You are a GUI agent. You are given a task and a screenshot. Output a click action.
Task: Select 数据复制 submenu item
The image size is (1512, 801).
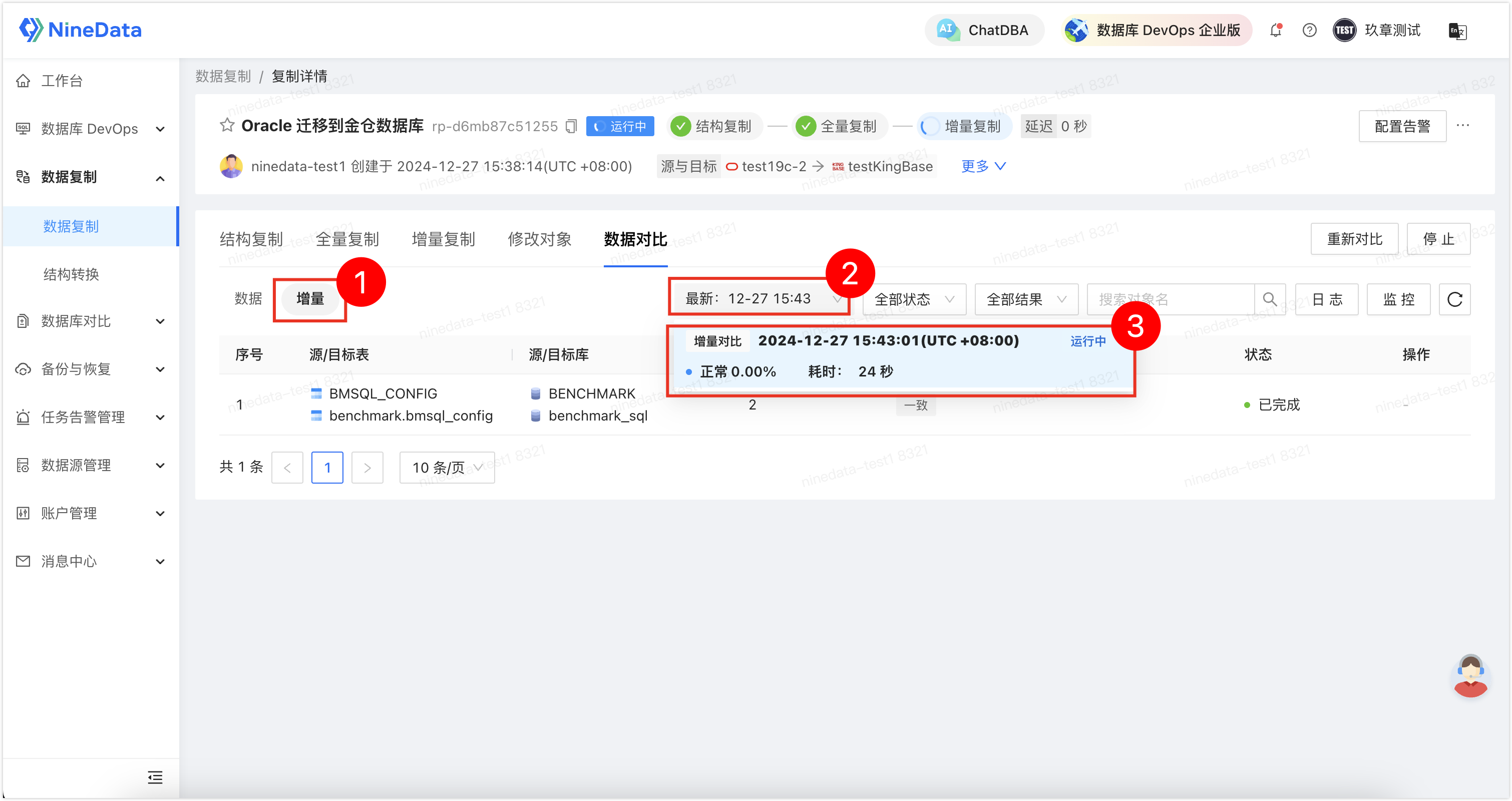tap(91, 226)
